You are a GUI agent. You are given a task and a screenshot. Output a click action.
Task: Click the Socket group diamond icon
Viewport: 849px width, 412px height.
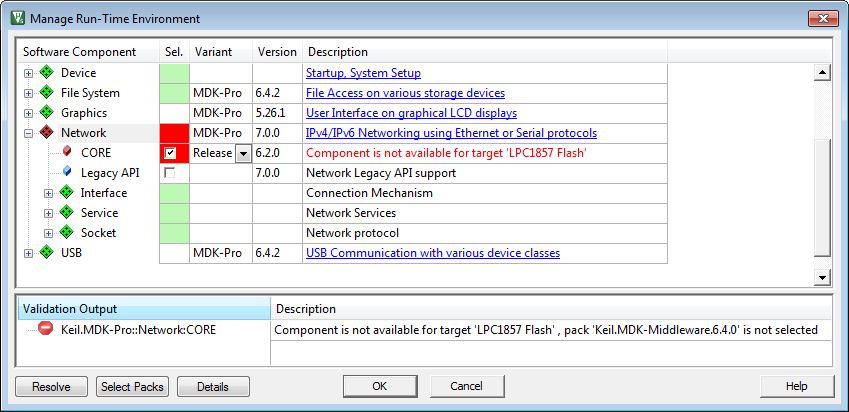(67, 232)
